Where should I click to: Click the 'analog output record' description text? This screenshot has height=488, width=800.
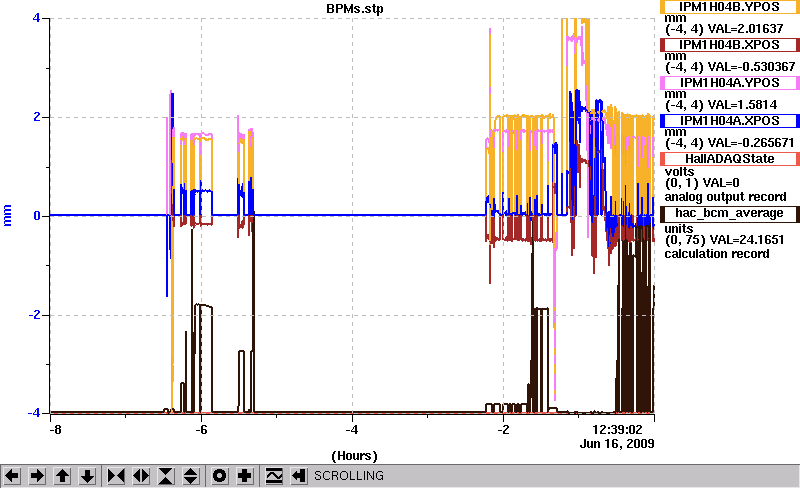[x=725, y=197]
